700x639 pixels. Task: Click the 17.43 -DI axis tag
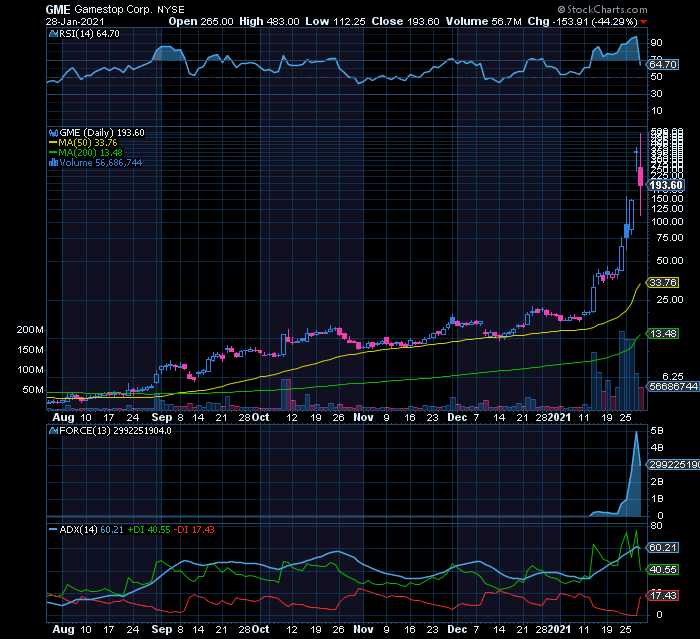pyautogui.click(x=663, y=596)
